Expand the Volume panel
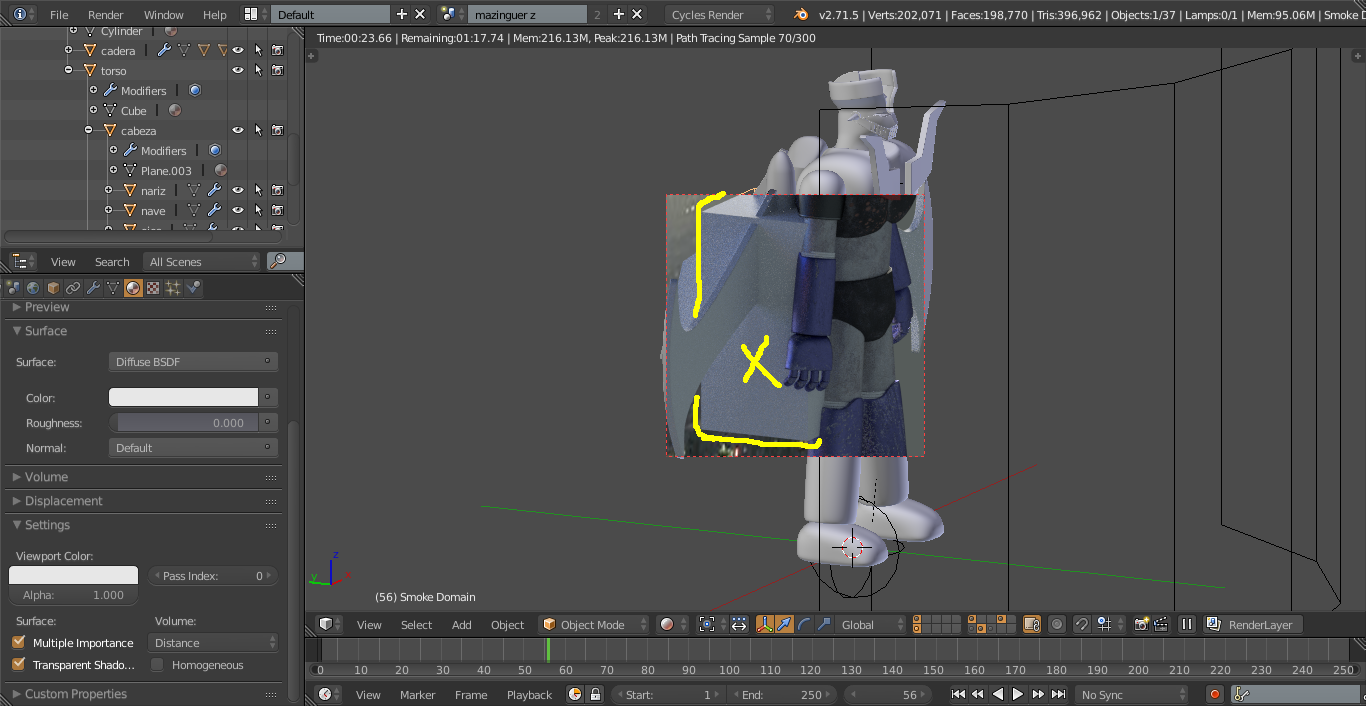The height and width of the screenshot is (706, 1366). (46, 477)
